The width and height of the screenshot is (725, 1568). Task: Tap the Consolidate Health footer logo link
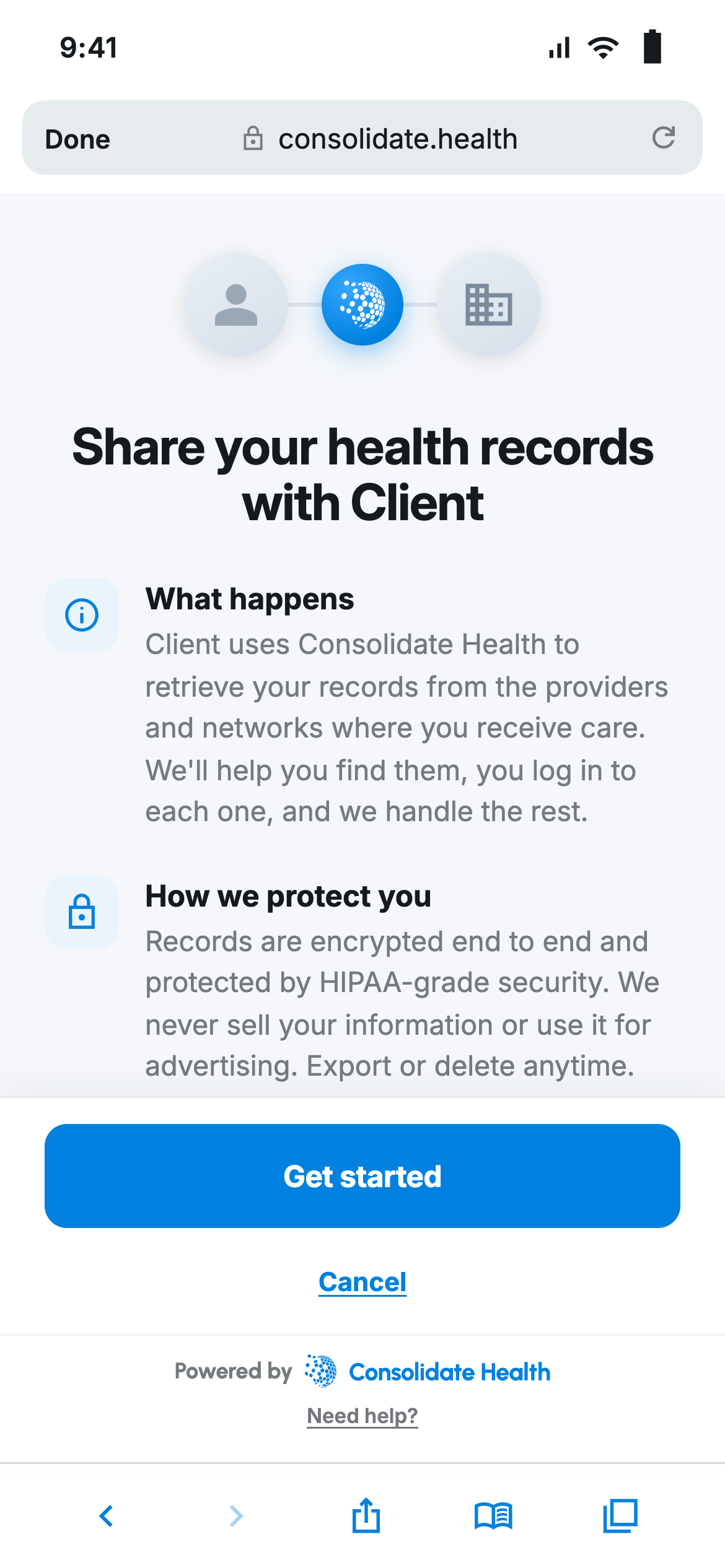[x=428, y=1372]
